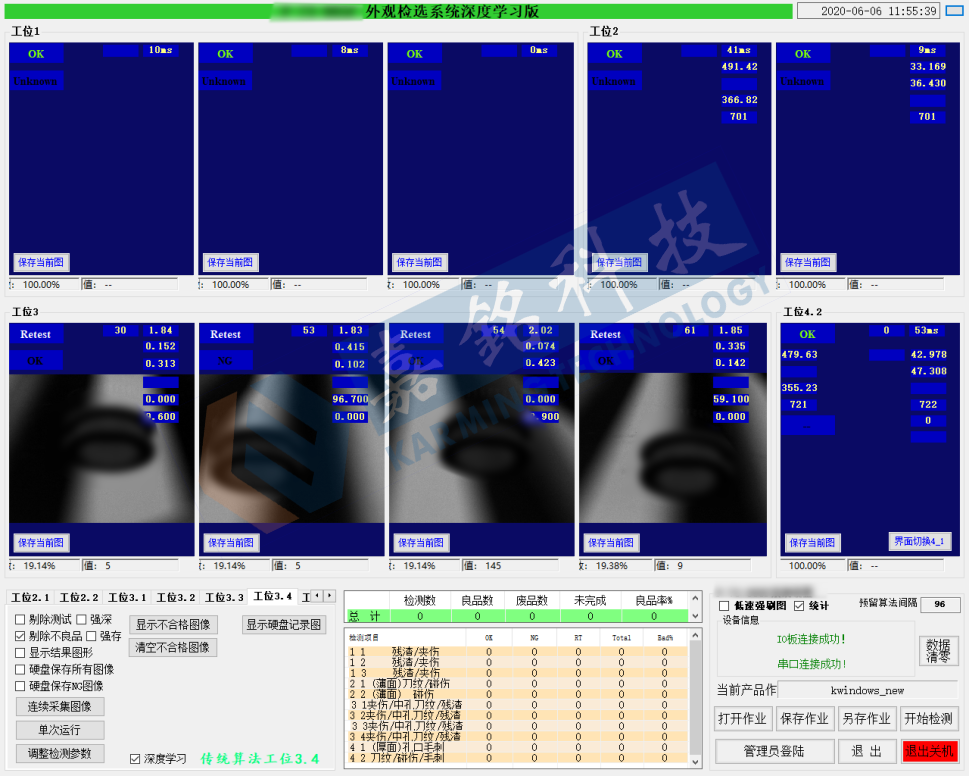Screen dimensions: 969x776
Task: Open admin login via 管理员登陆
Action: pyautogui.click(x=773, y=751)
